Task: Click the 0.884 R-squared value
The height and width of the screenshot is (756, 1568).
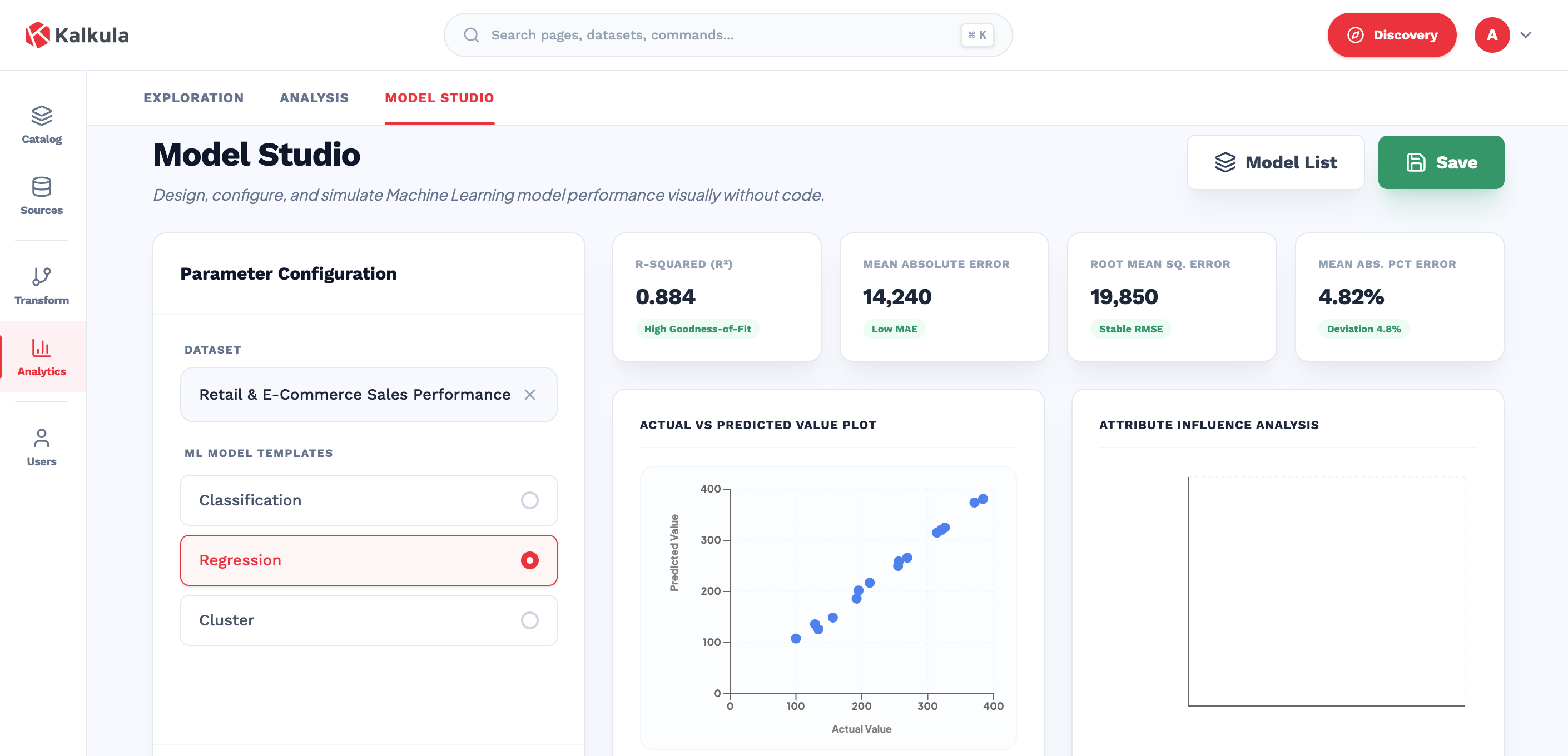Action: click(x=666, y=296)
